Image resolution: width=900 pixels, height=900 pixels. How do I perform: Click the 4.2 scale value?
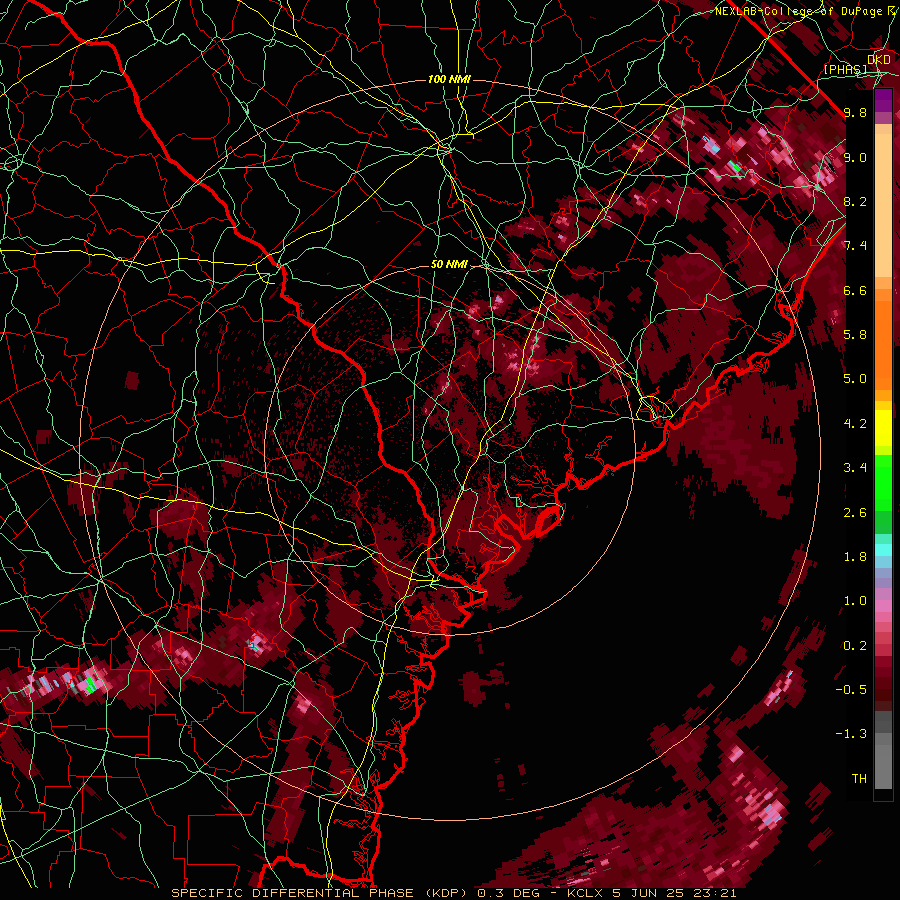click(x=855, y=424)
